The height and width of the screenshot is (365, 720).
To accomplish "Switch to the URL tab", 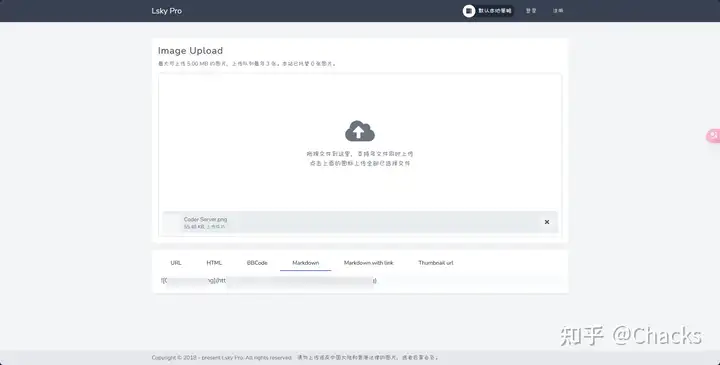I will 176,263.
